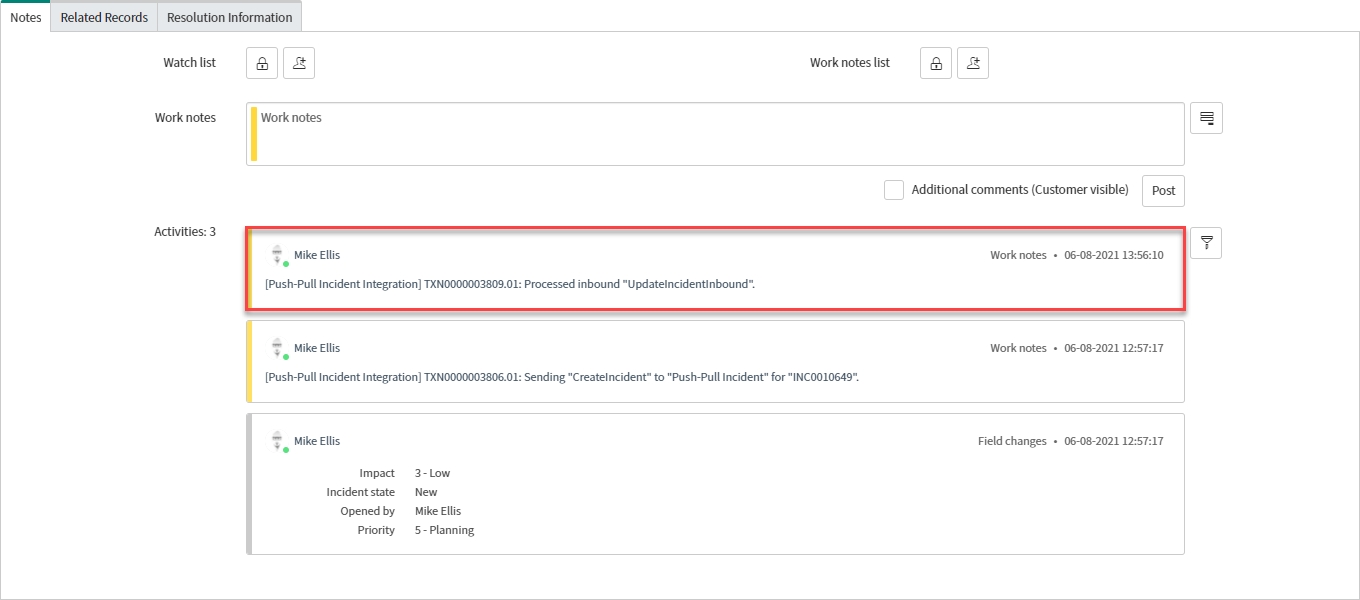This screenshot has width=1360, height=600.
Task: Click the Priority value 5 - Planning
Action: pyautogui.click(x=444, y=530)
